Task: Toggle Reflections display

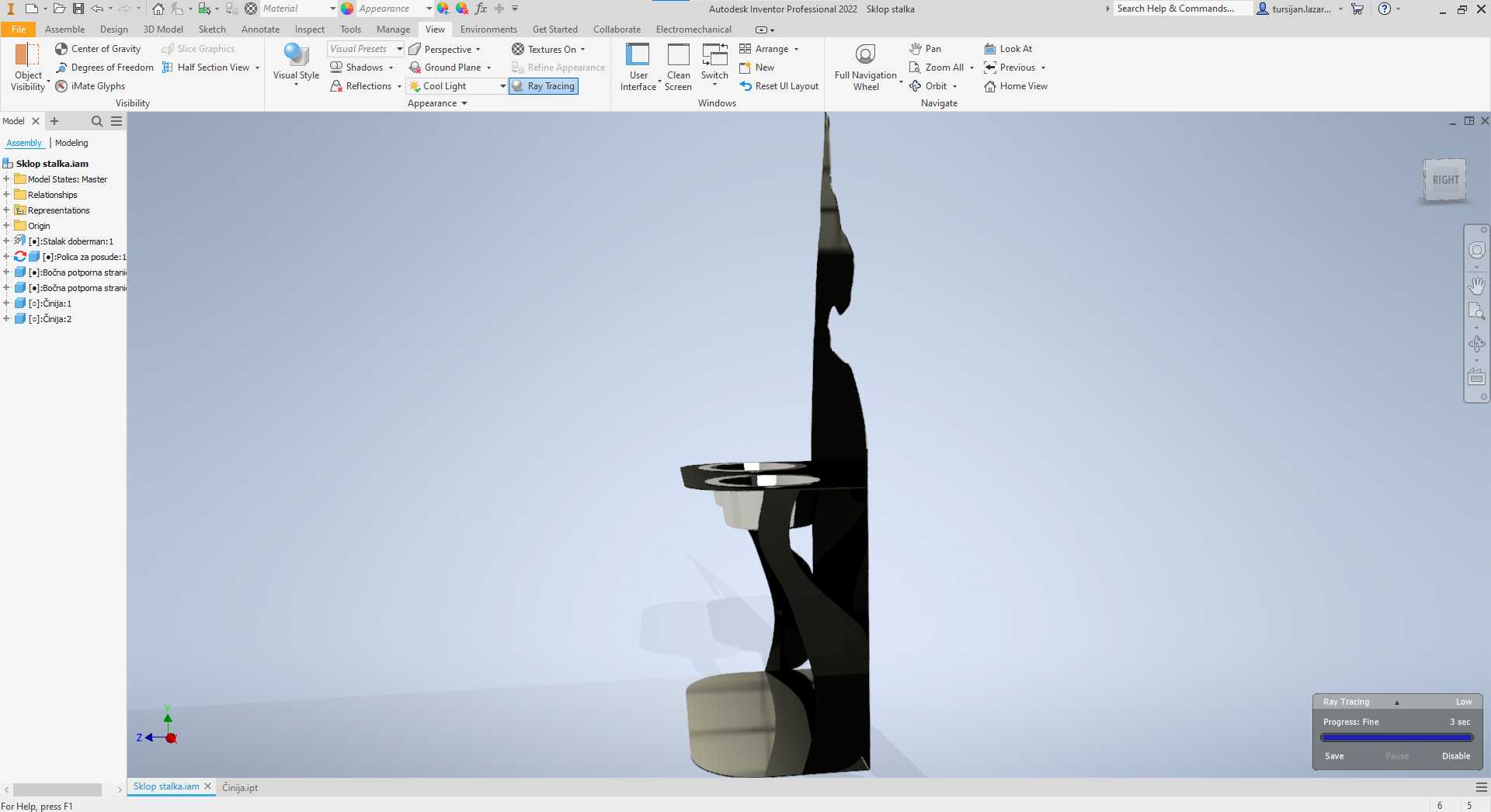Action: point(361,86)
